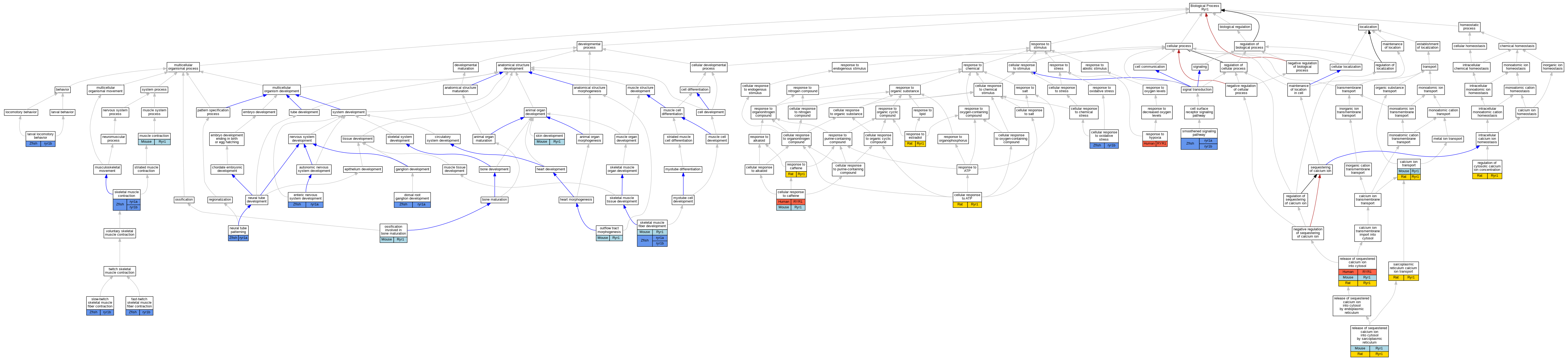1568x360 pixels.
Task: Select 'release of sequestered calcium ion by endoplasmic reticulum'
Action: [x=1351, y=305]
